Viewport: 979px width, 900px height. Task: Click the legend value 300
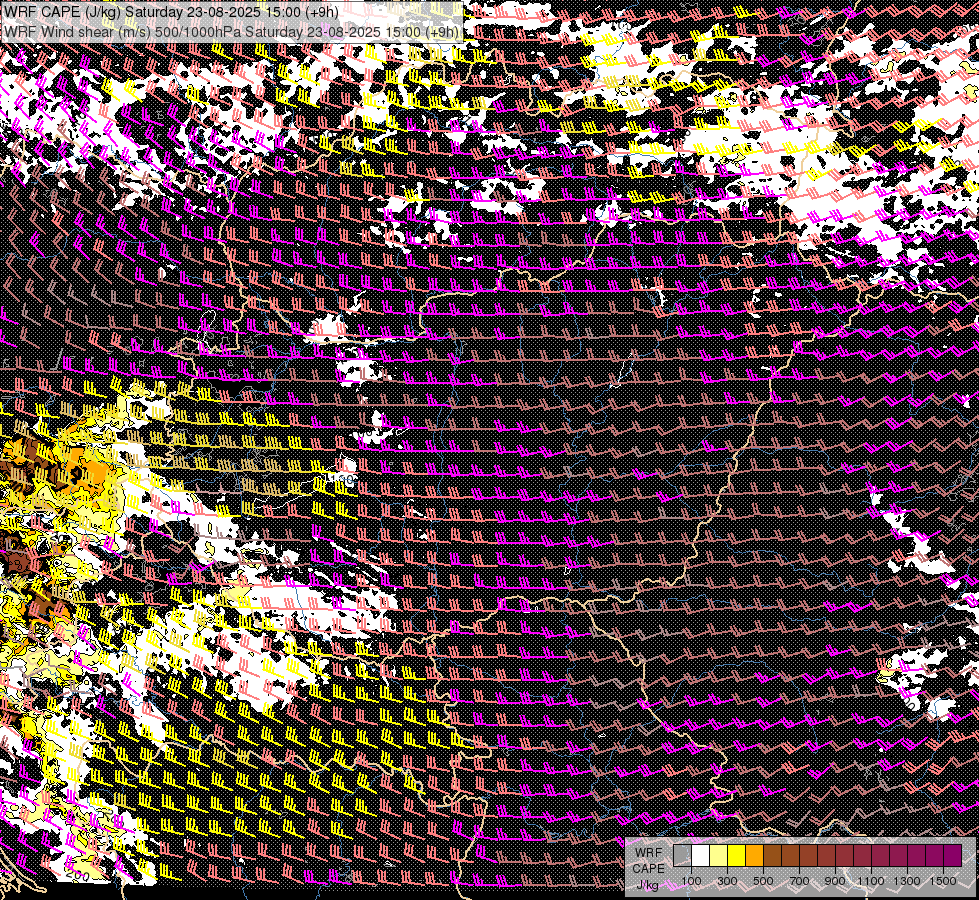(727, 881)
